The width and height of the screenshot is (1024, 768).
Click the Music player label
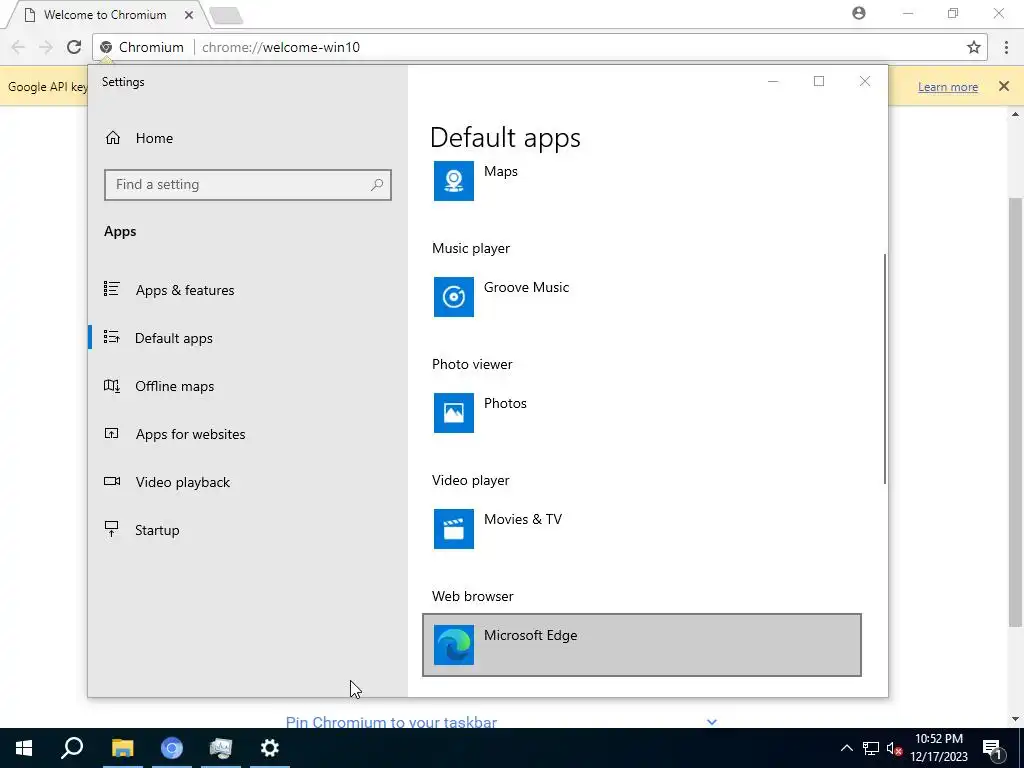(471, 248)
